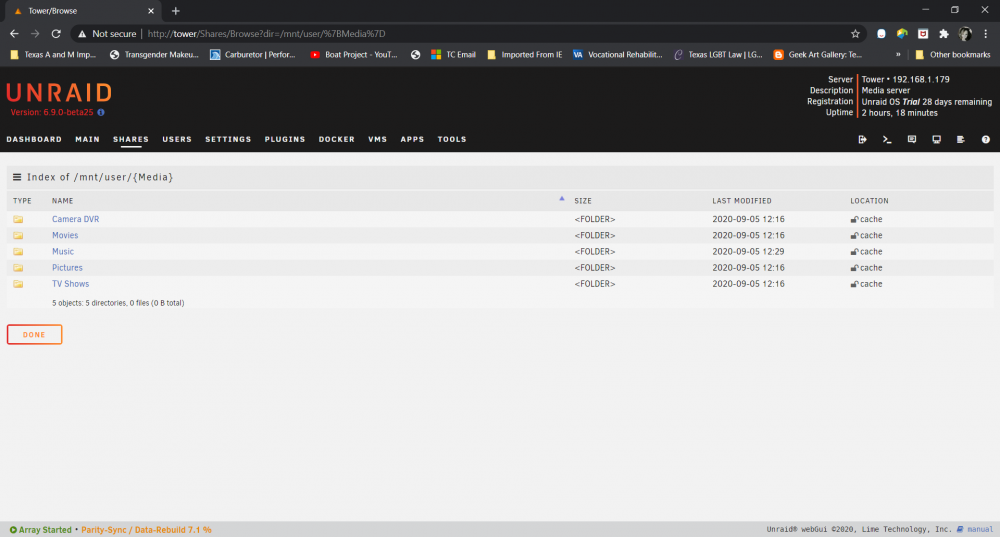Open the Pictures folder link
Image resolution: width=1000 pixels, height=537 pixels.
[67, 268]
